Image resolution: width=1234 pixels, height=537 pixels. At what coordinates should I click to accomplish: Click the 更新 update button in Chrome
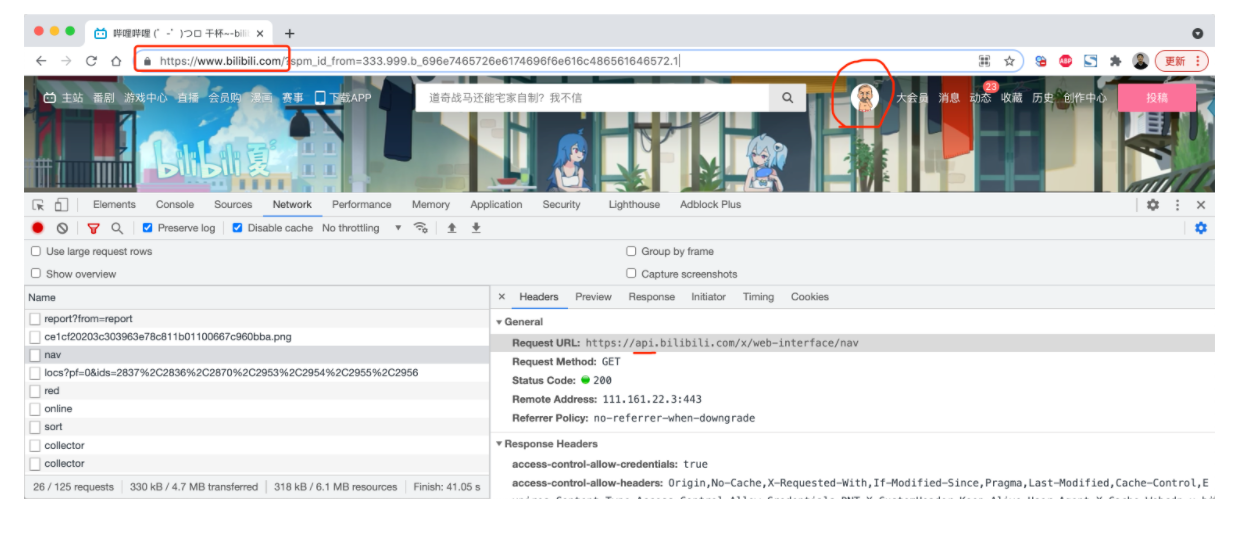point(1181,61)
